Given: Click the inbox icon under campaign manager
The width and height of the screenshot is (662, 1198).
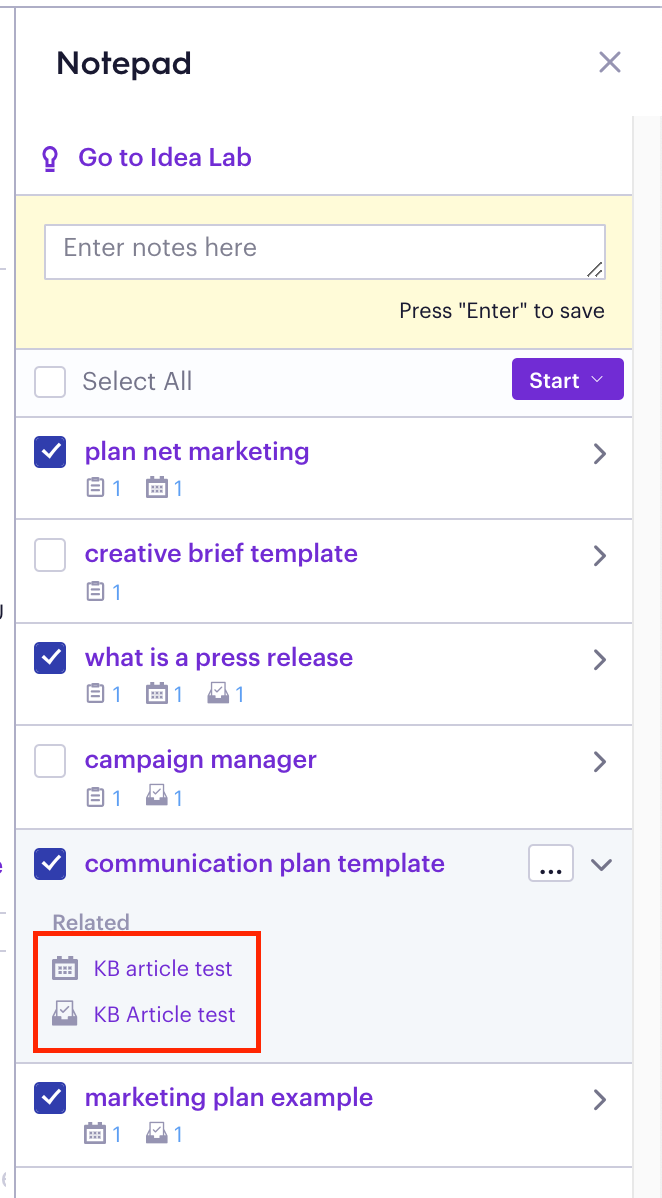Looking at the screenshot, I should pyautogui.click(x=157, y=798).
